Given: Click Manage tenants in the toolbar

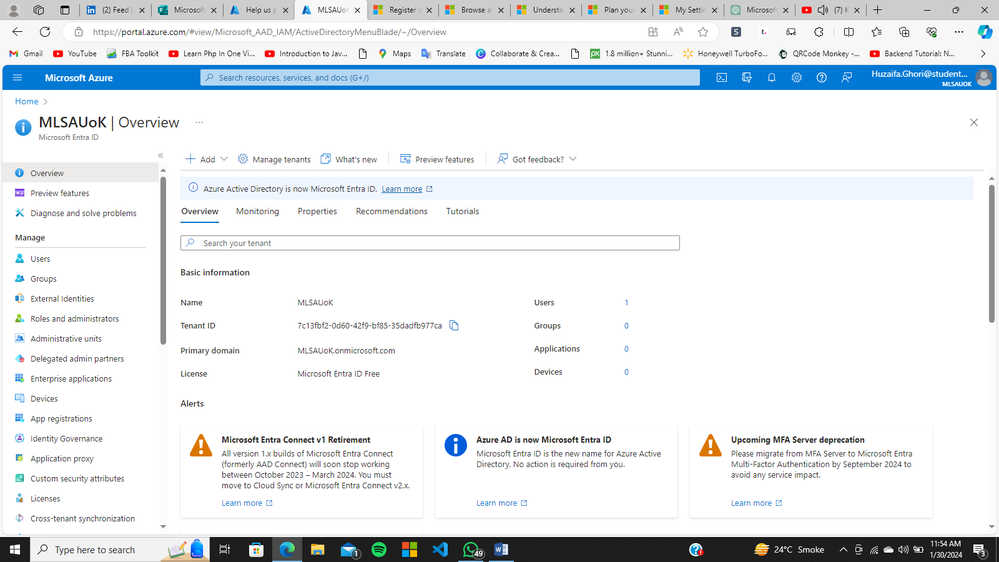Looking at the screenshot, I should (x=274, y=159).
